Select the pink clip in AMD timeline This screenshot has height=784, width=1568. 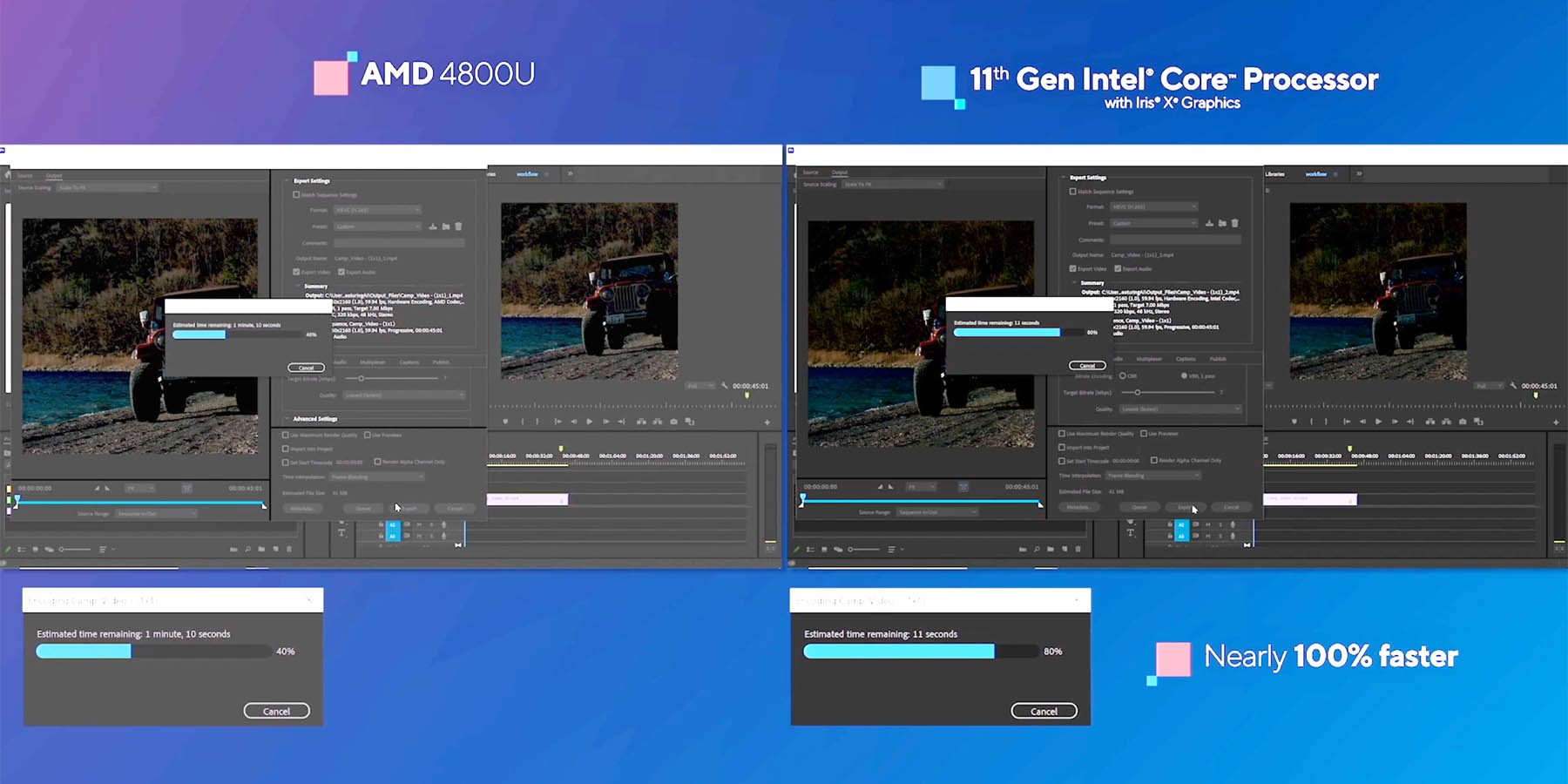pyautogui.click(x=527, y=499)
